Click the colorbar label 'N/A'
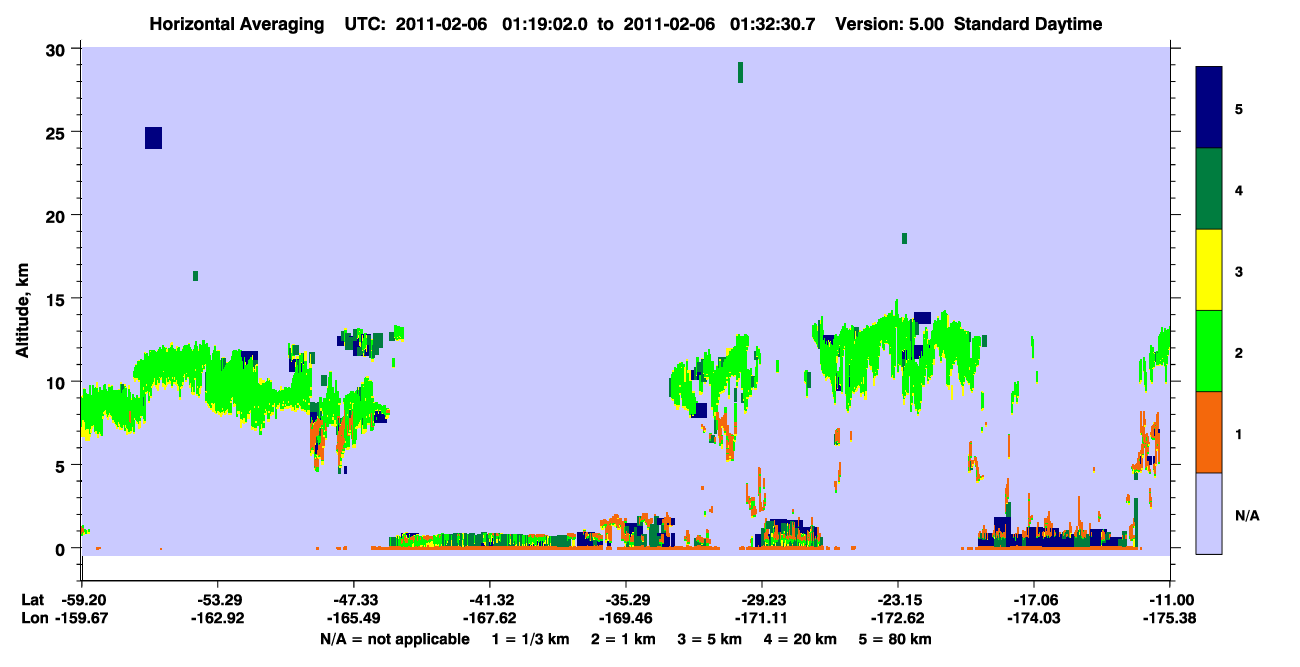Image resolution: width=1300 pixels, height=667 pixels. 1246,516
